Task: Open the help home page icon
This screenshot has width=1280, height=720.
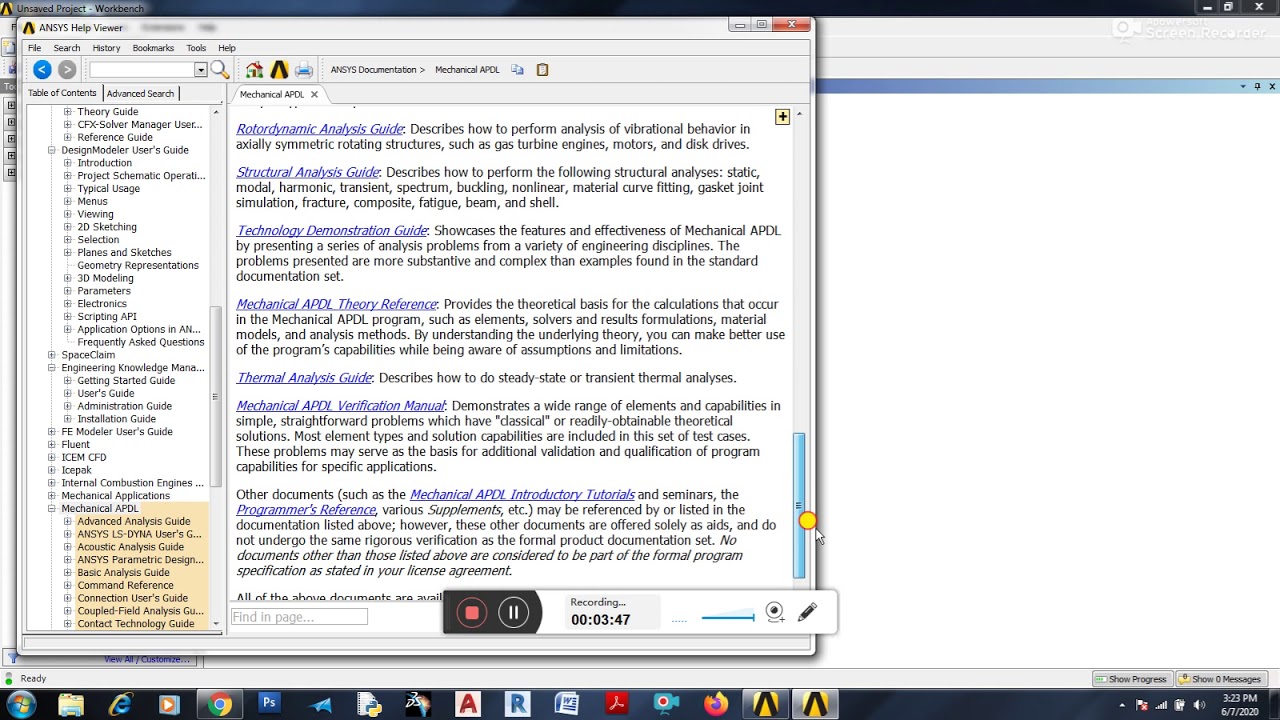Action: pyautogui.click(x=254, y=70)
